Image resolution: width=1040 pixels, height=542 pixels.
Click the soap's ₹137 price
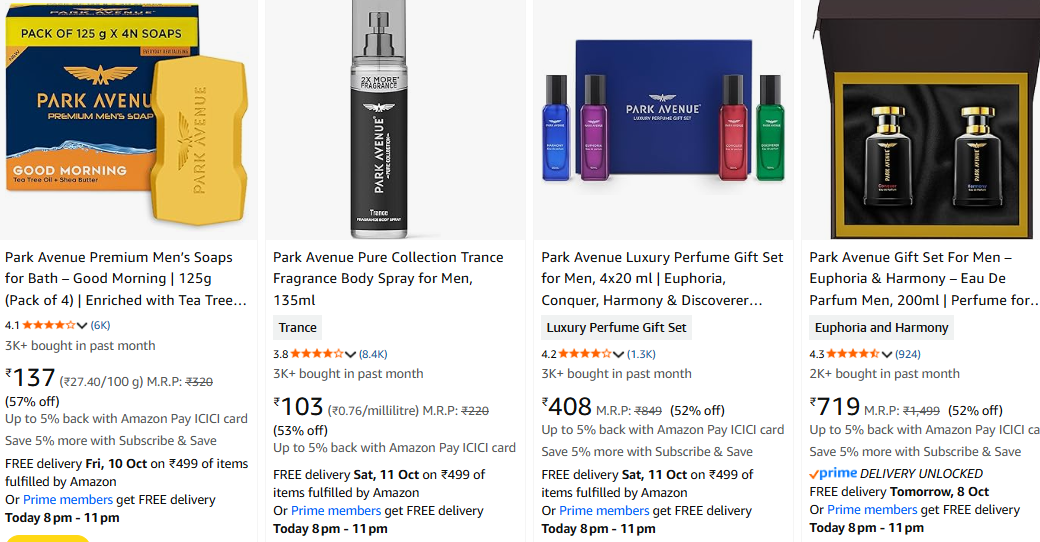[31, 378]
